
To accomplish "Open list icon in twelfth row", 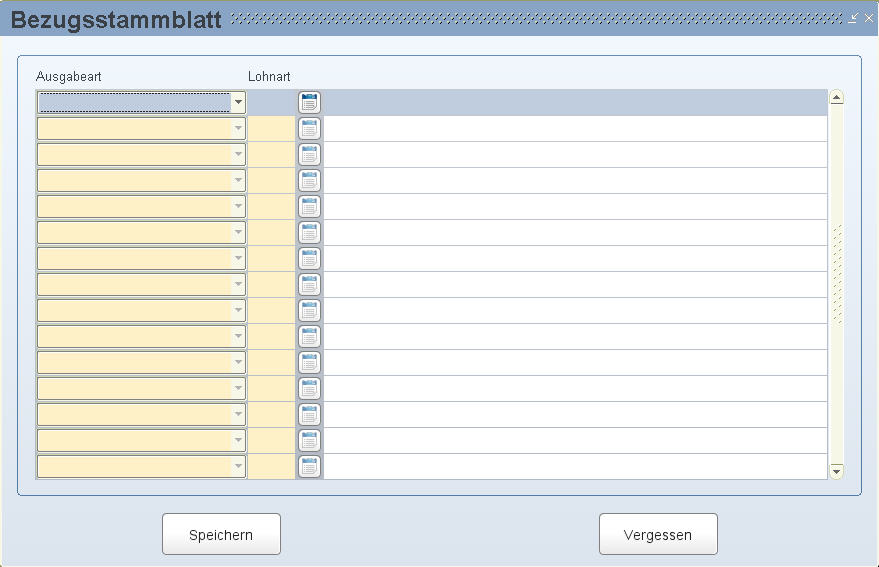I will click(309, 388).
